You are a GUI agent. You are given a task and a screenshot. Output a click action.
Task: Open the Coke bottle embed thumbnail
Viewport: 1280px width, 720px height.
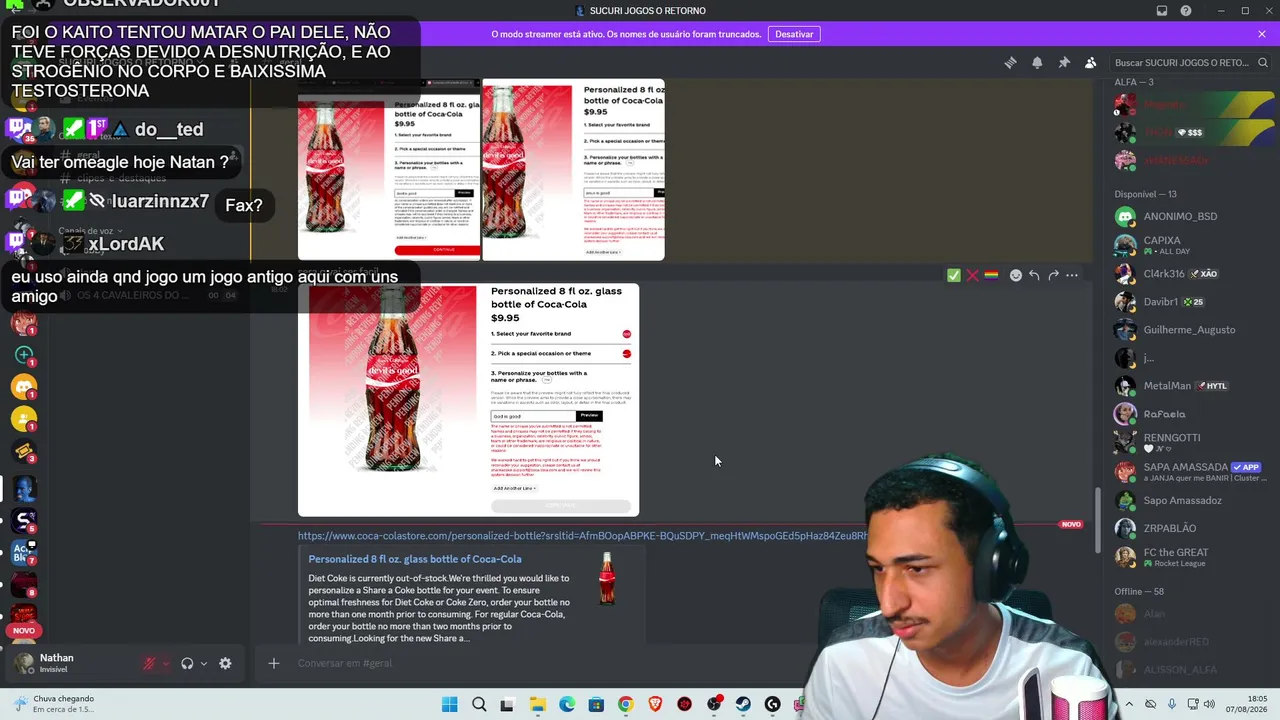(x=606, y=579)
